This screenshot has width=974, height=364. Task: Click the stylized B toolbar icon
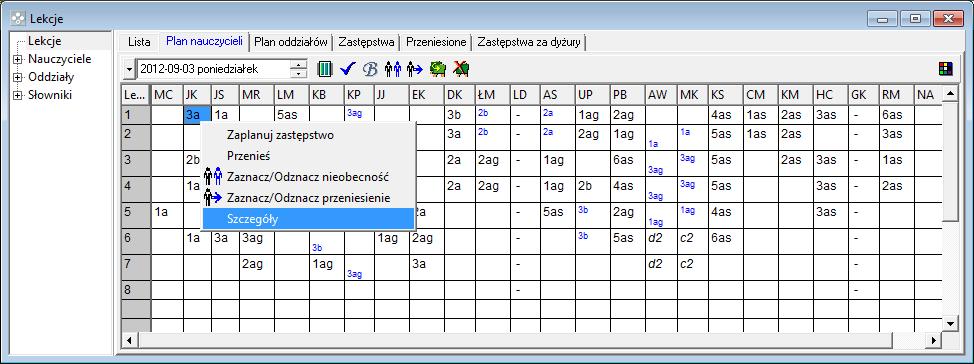point(370,69)
